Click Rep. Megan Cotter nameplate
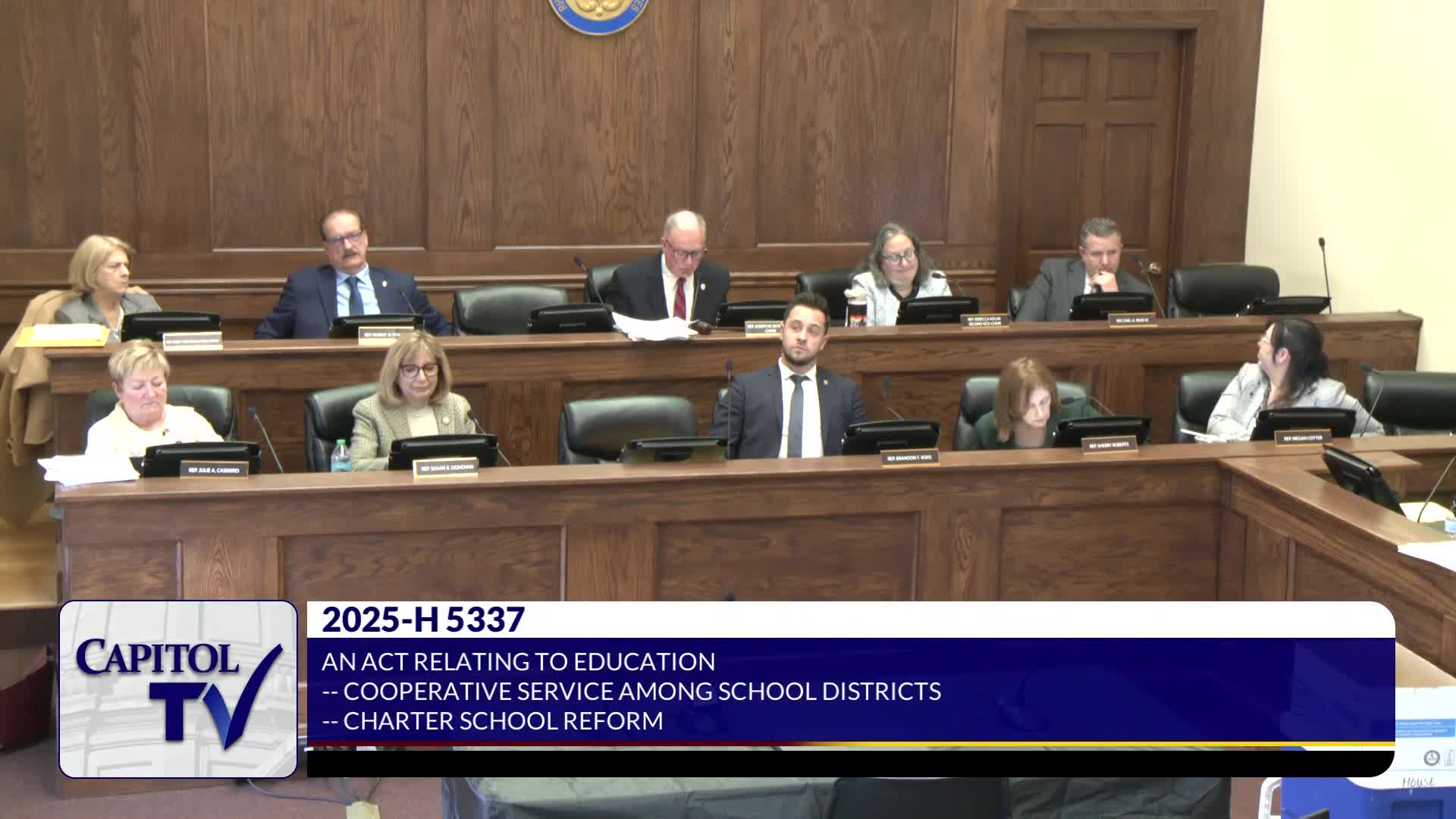Image resolution: width=1456 pixels, height=819 pixels. click(1303, 438)
